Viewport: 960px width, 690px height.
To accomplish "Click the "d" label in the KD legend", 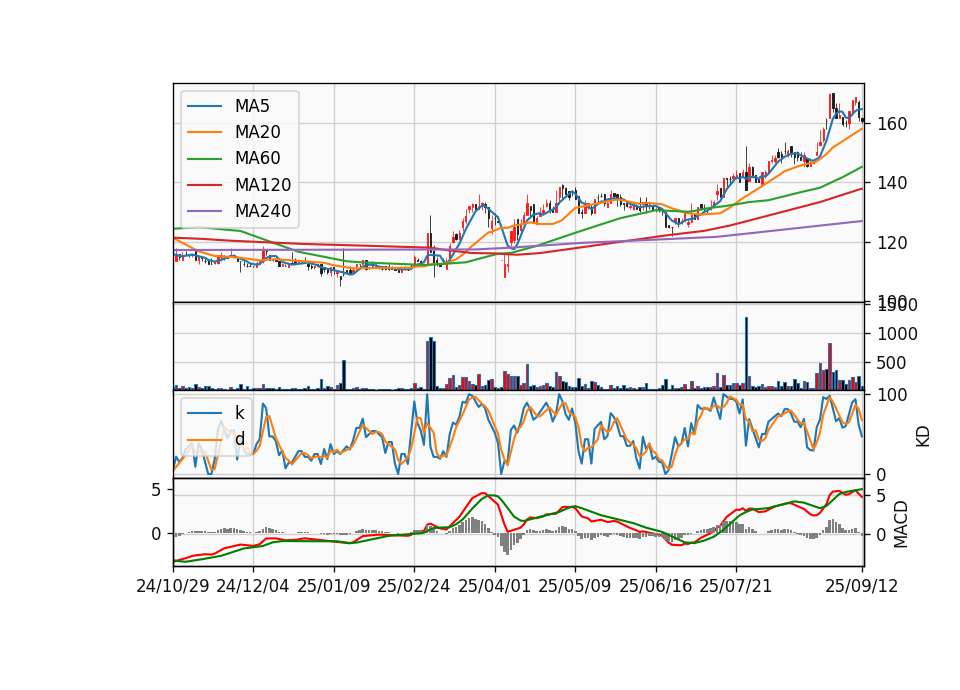I will point(239,439).
